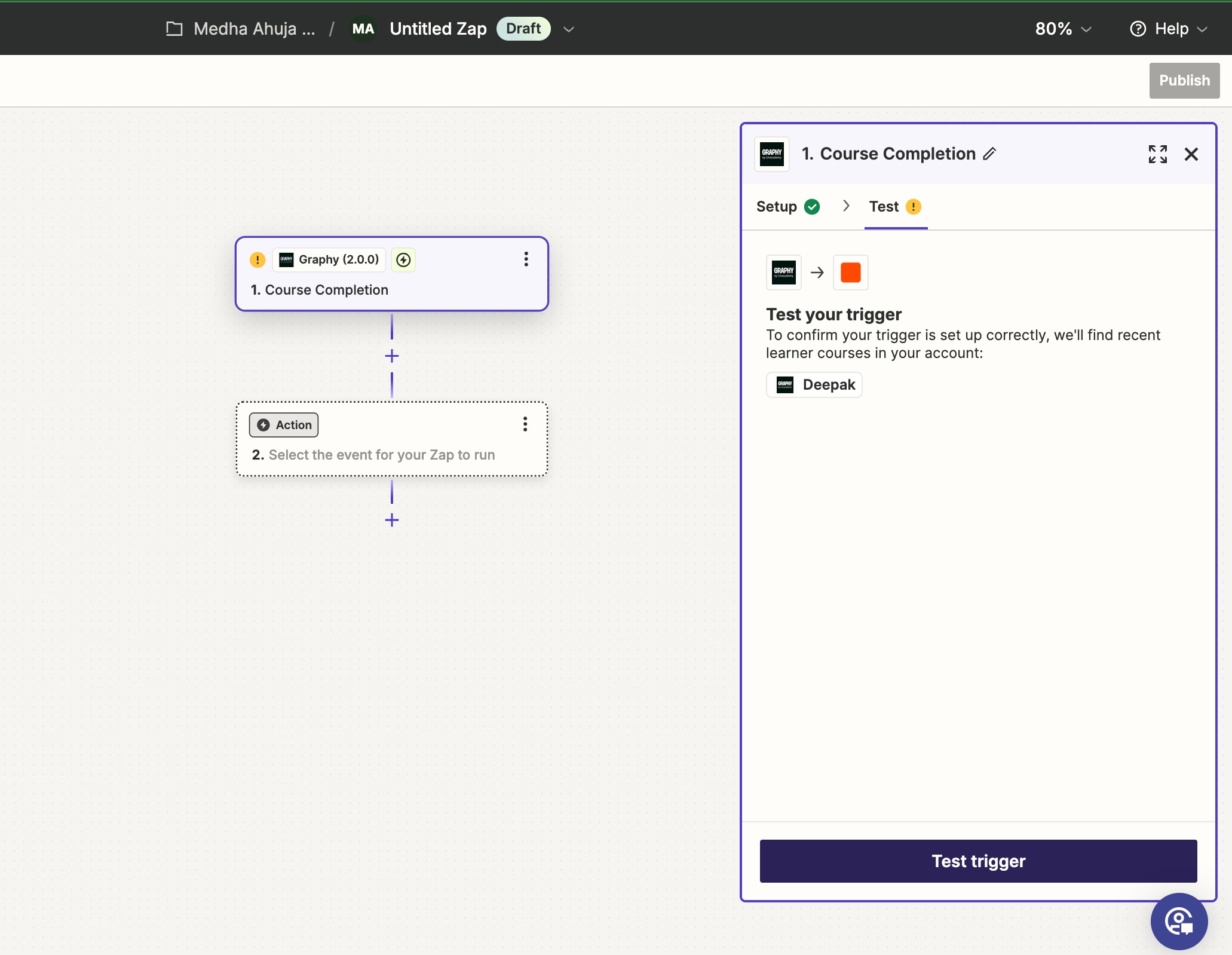Expand the step panel to full screen
The height and width of the screenshot is (955, 1232).
pyautogui.click(x=1157, y=154)
